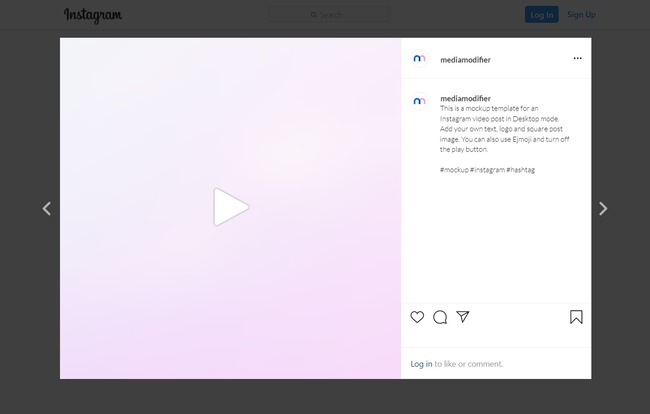The image size is (650, 414).
Task: Open the #hashtag tag in the caption
Action: coord(521,170)
